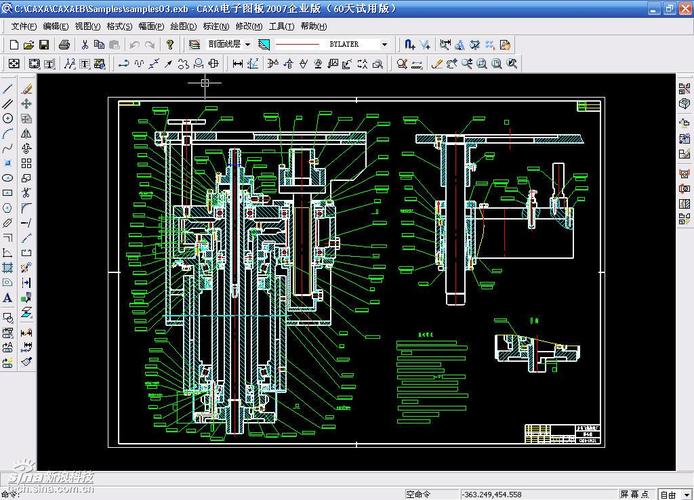
Task: Click the coordinates readout -363.249,454.558
Action: [x=492, y=494]
